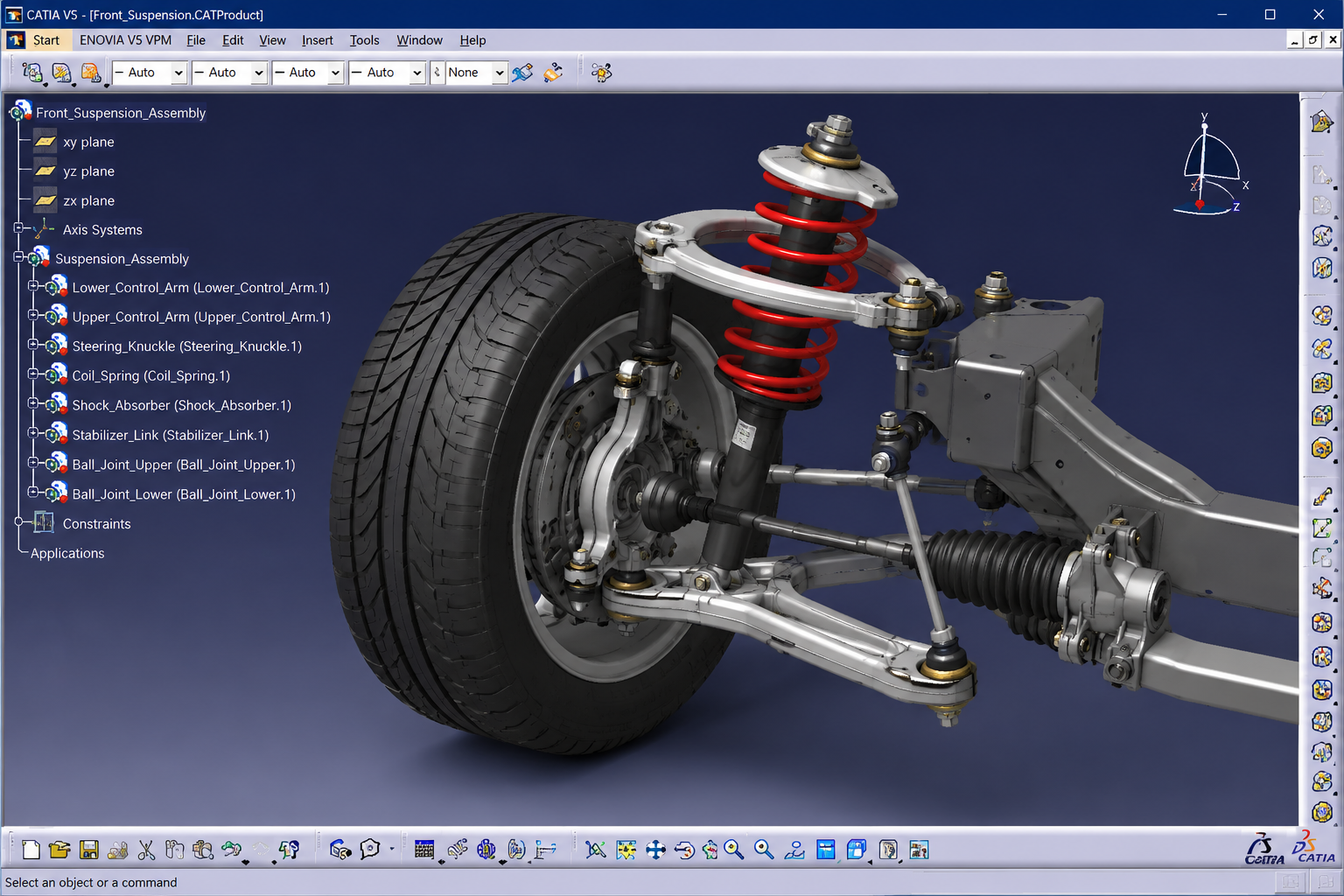1344x896 pixels.
Task: Select Stabilizer_Link in the tree
Action: click(x=171, y=435)
